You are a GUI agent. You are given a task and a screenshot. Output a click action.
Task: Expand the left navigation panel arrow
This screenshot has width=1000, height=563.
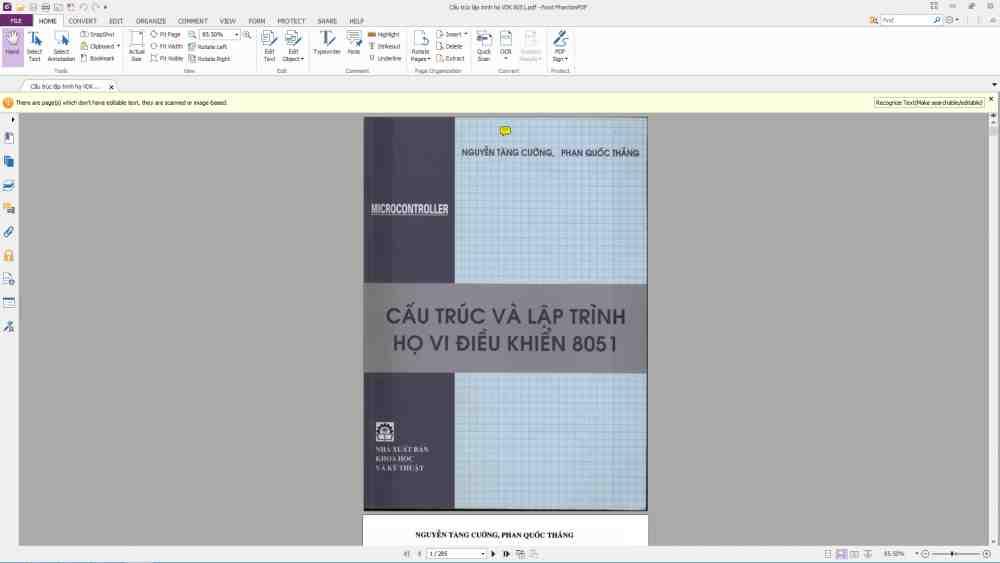click(12, 120)
